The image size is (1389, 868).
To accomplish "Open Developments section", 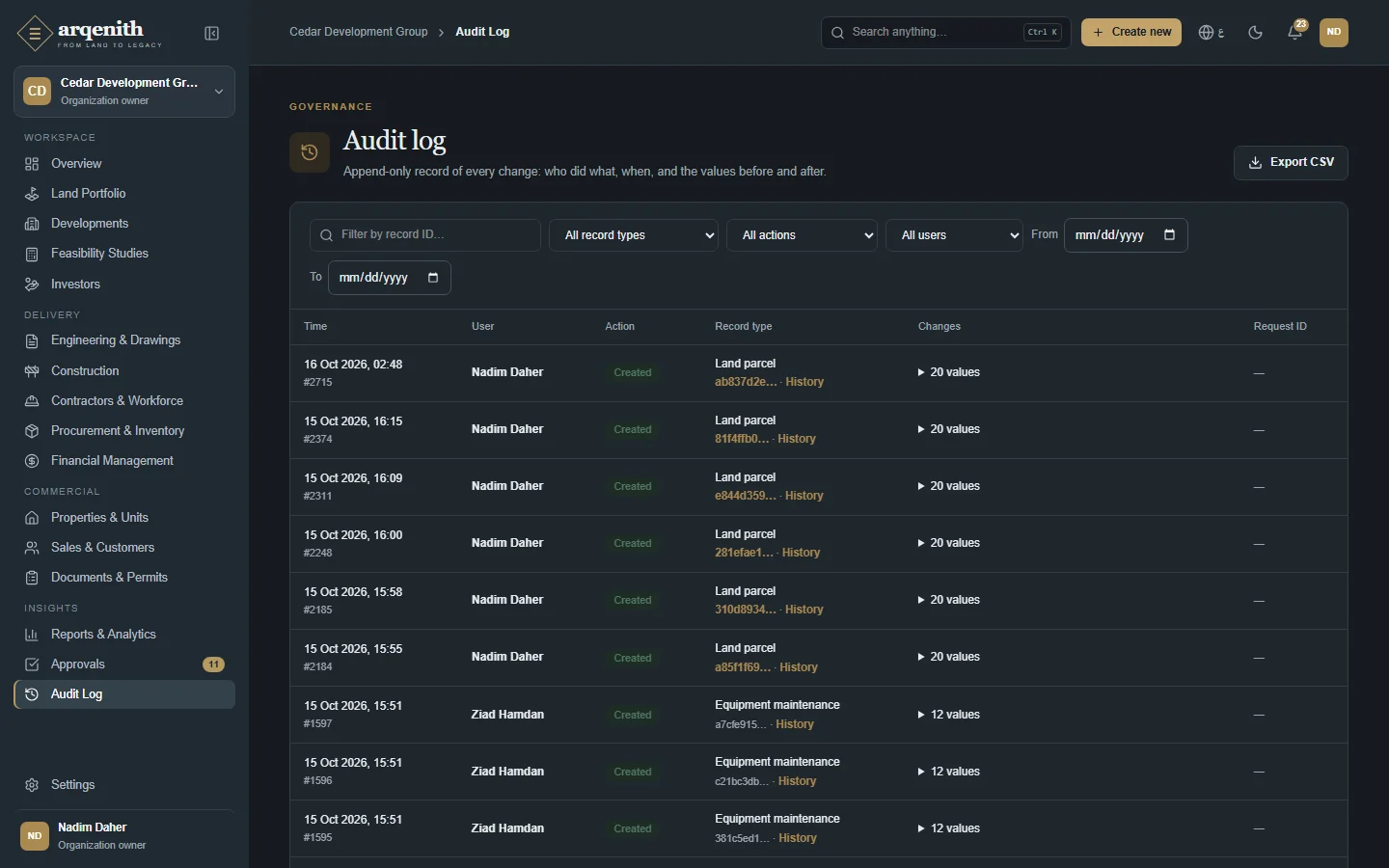I will pos(123,224).
